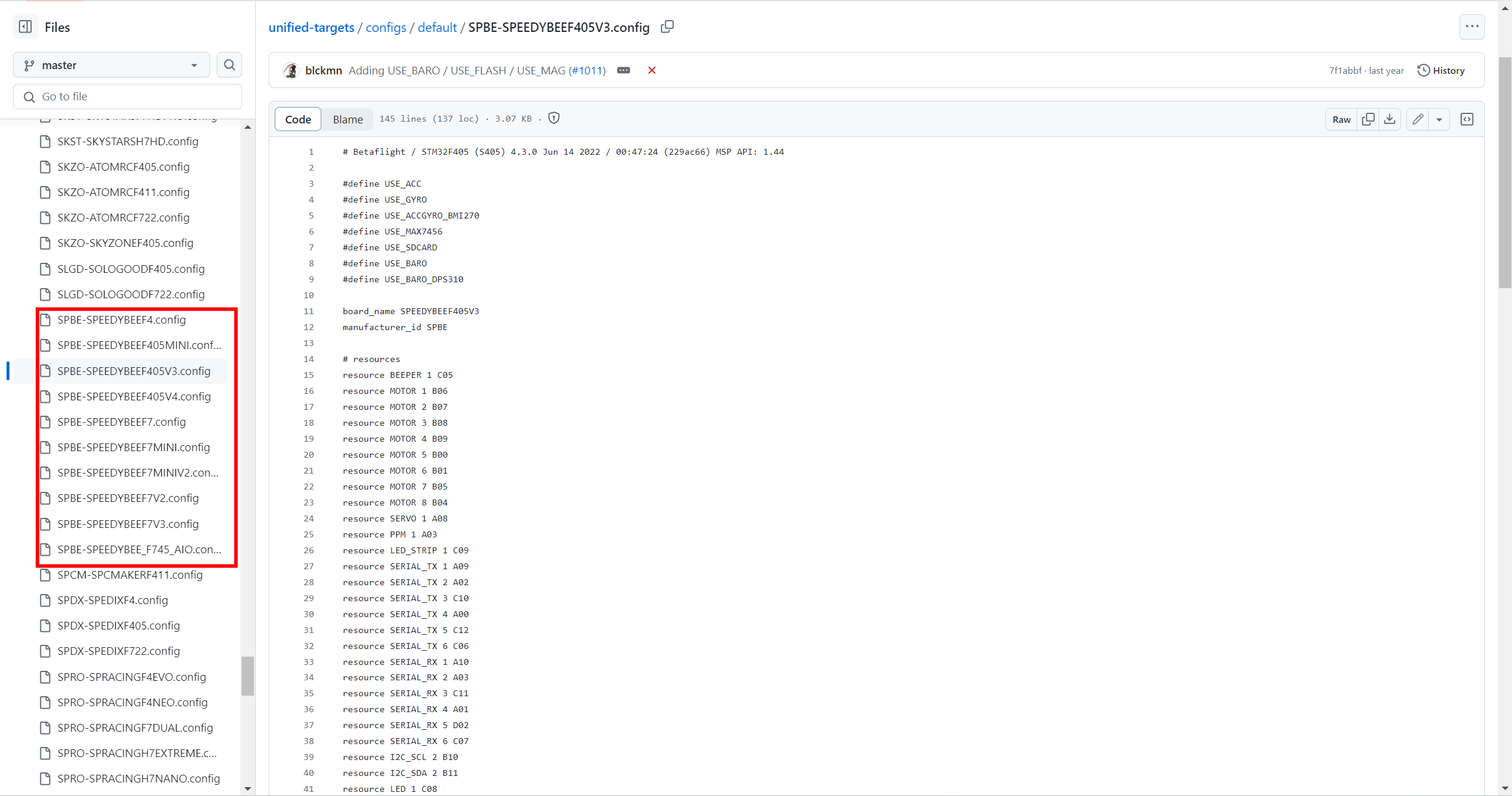Select SPBE-SPEEDYBEEF405V3.config in tree
The width and height of the screenshot is (1512, 796).
pyautogui.click(x=134, y=371)
